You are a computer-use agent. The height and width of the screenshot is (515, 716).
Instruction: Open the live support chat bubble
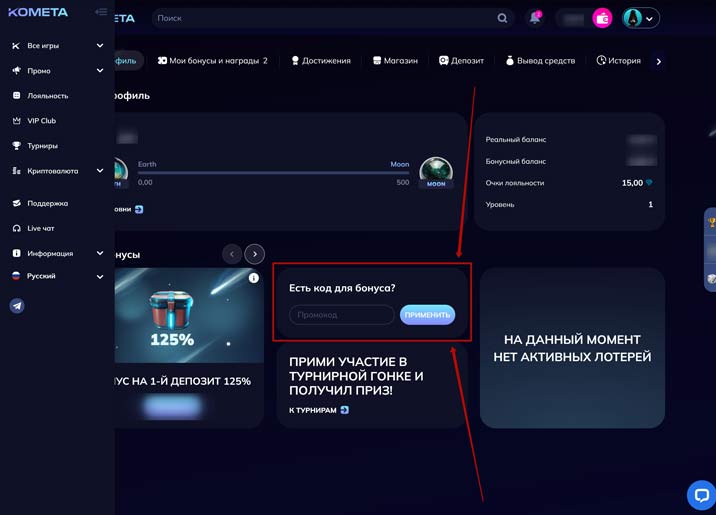click(x=700, y=494)
